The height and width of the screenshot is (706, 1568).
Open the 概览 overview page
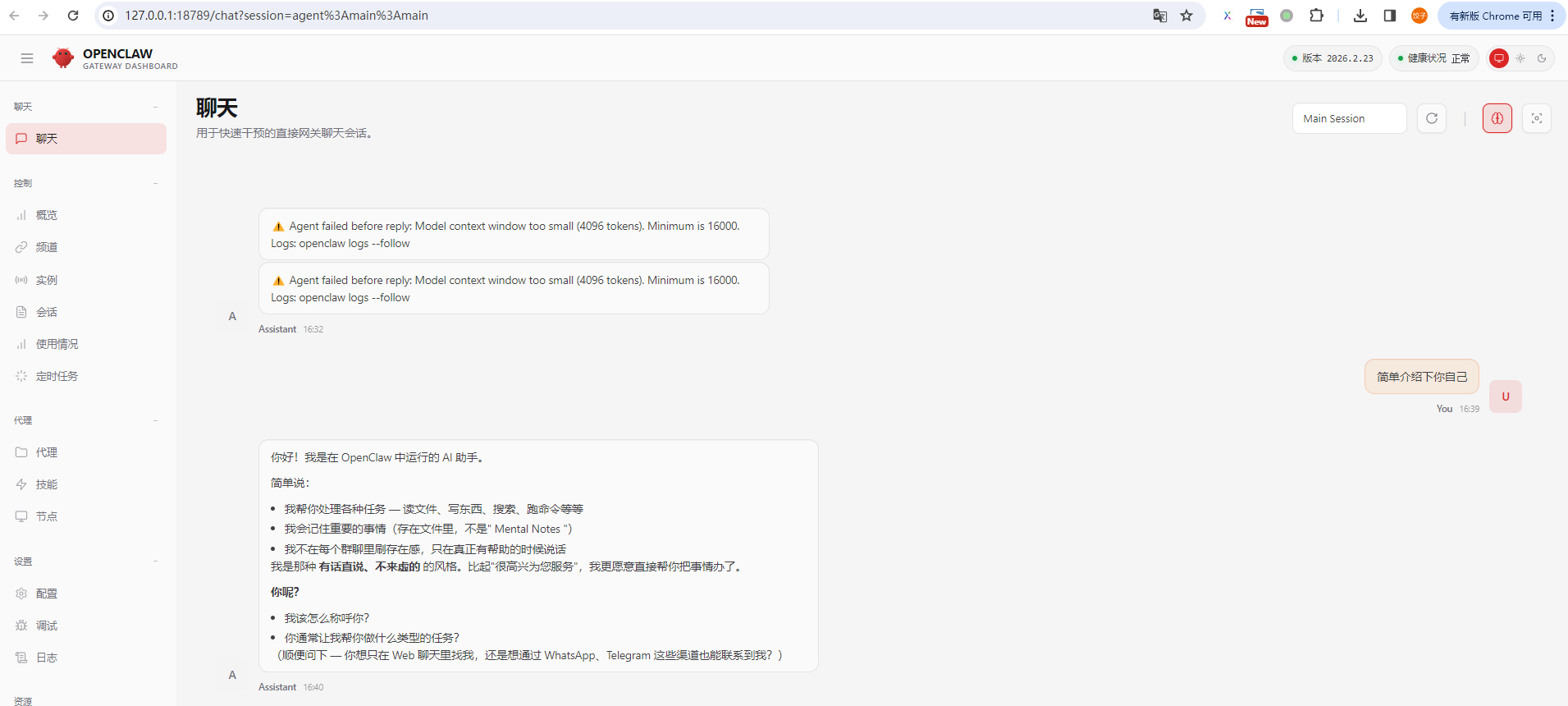coord(86,215)
